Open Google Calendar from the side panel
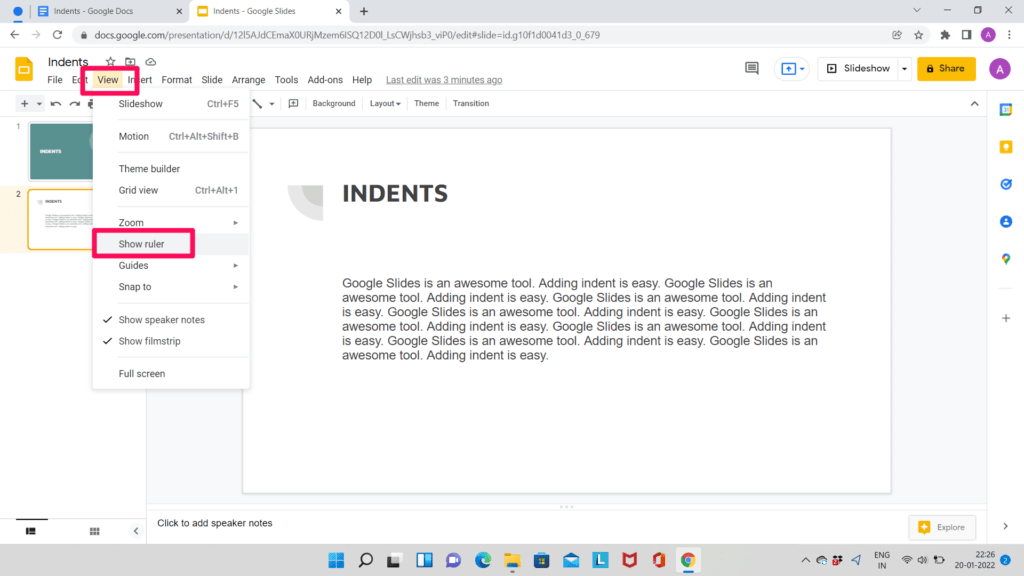 tap(1006, 110)
